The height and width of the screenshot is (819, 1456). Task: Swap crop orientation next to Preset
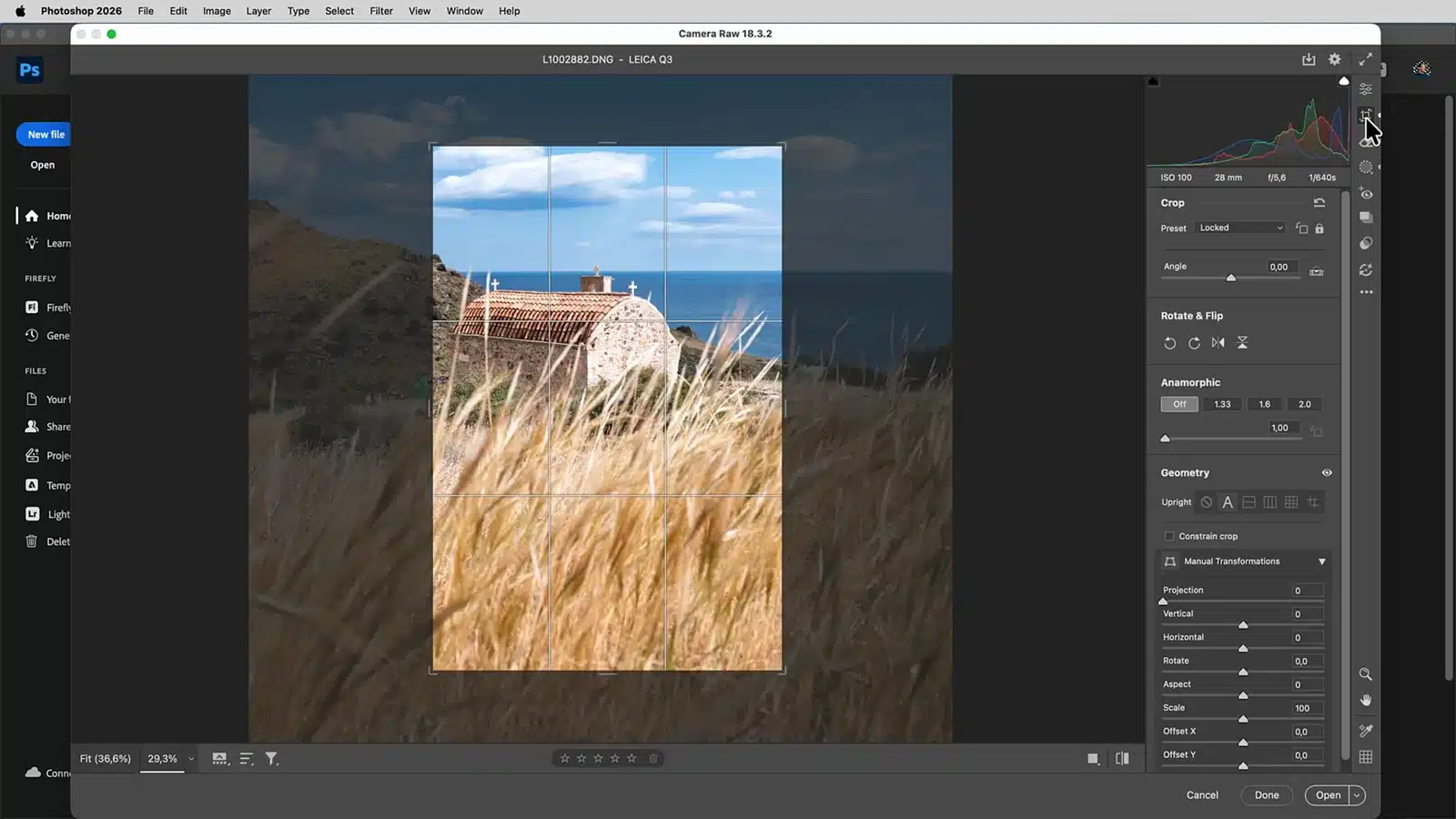[x=1301, y=228]
